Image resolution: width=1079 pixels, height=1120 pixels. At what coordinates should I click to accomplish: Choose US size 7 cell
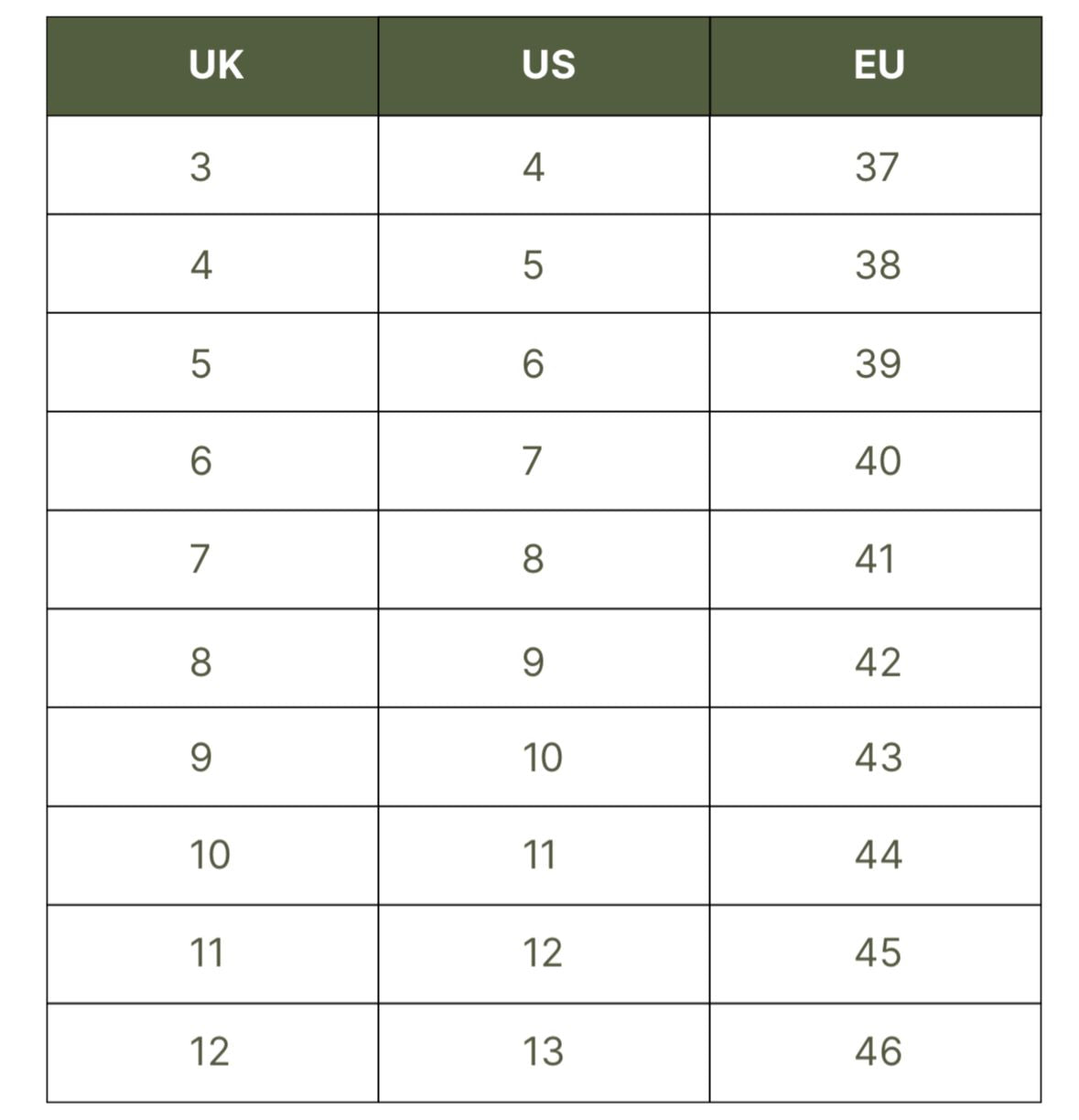click(x=533, y=461)
